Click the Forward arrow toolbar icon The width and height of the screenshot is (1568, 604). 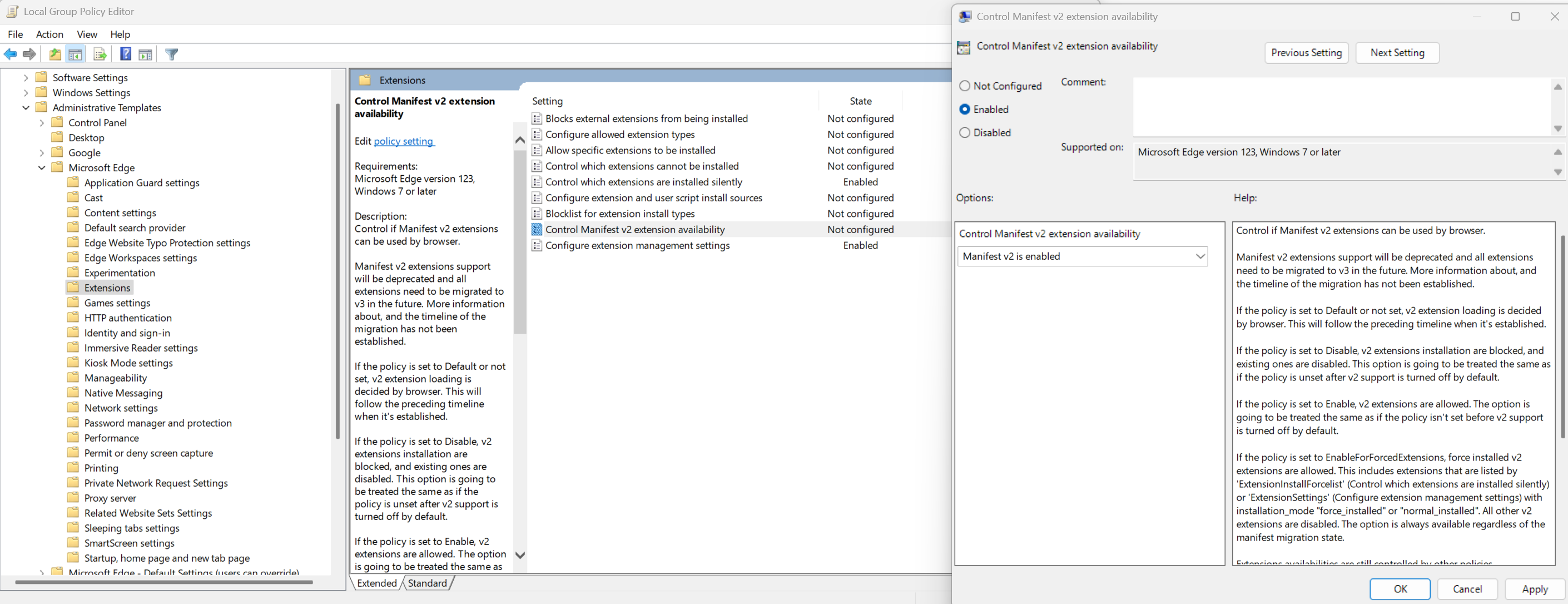click(x=29, y=54)
